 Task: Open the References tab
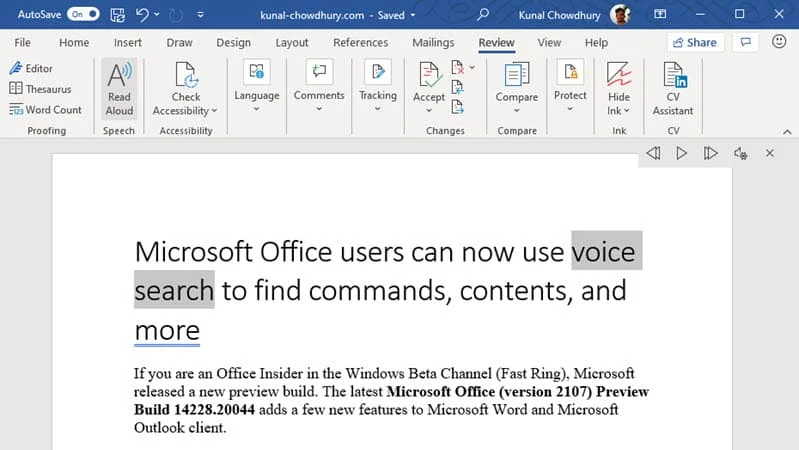(360, 43)
